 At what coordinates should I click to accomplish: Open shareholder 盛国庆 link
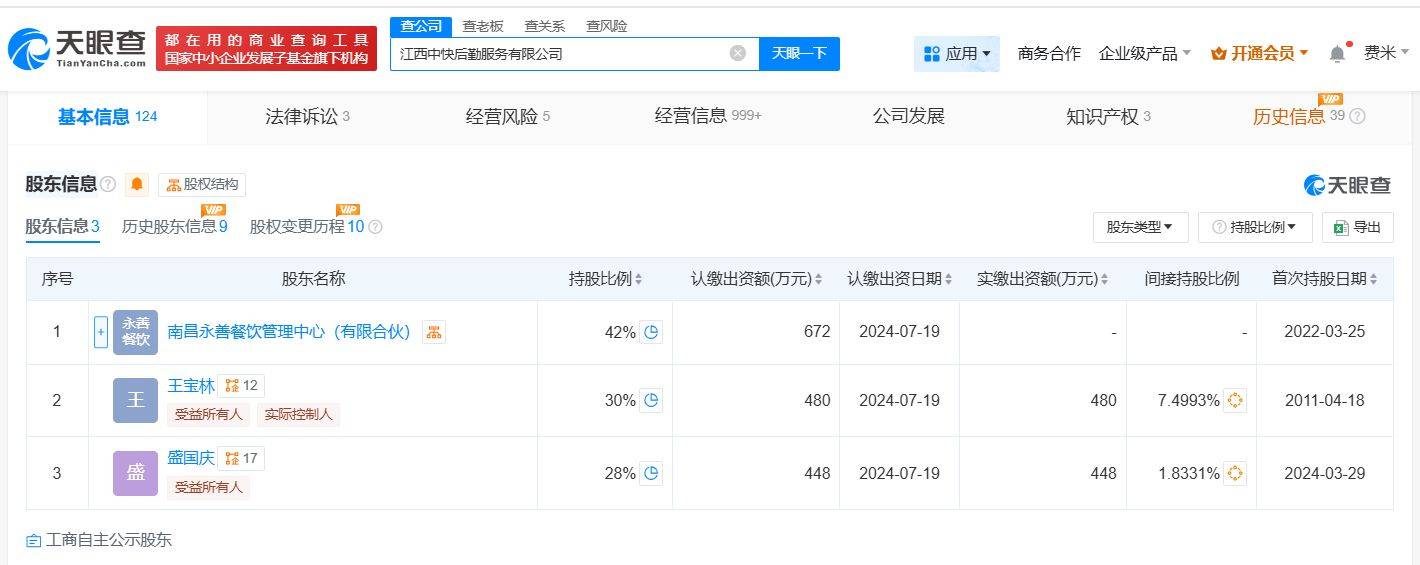(x=191, y=458)
